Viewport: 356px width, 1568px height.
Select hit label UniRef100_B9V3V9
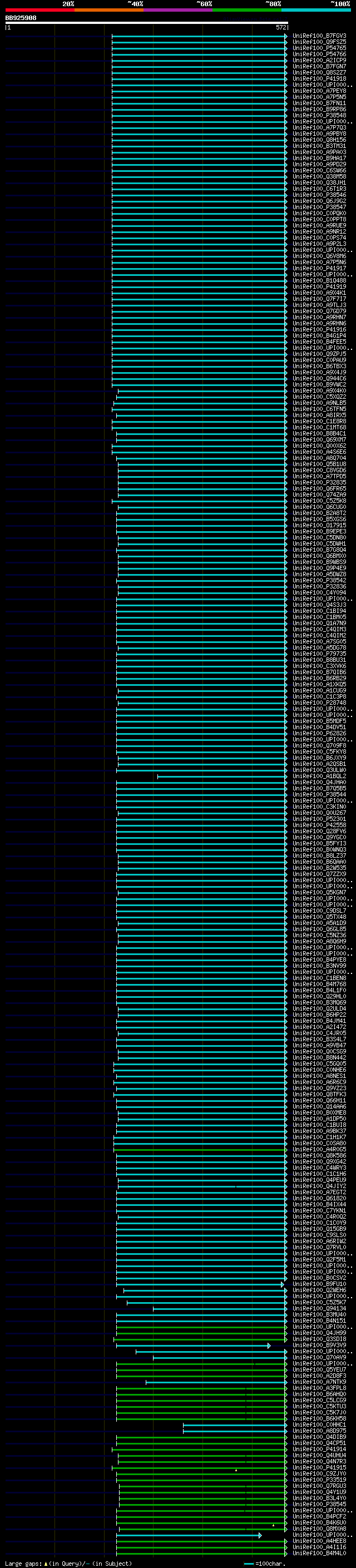pyautogui.click(x=319, y=1345)
